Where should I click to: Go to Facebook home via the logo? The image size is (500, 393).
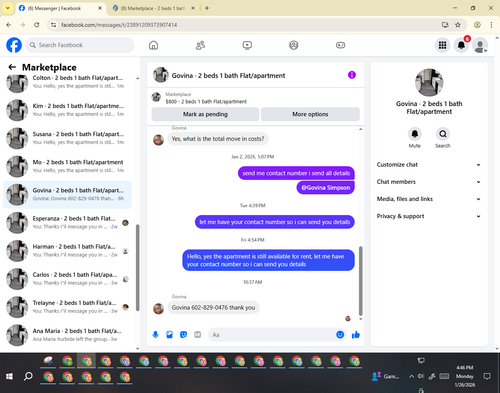(14, 45)
